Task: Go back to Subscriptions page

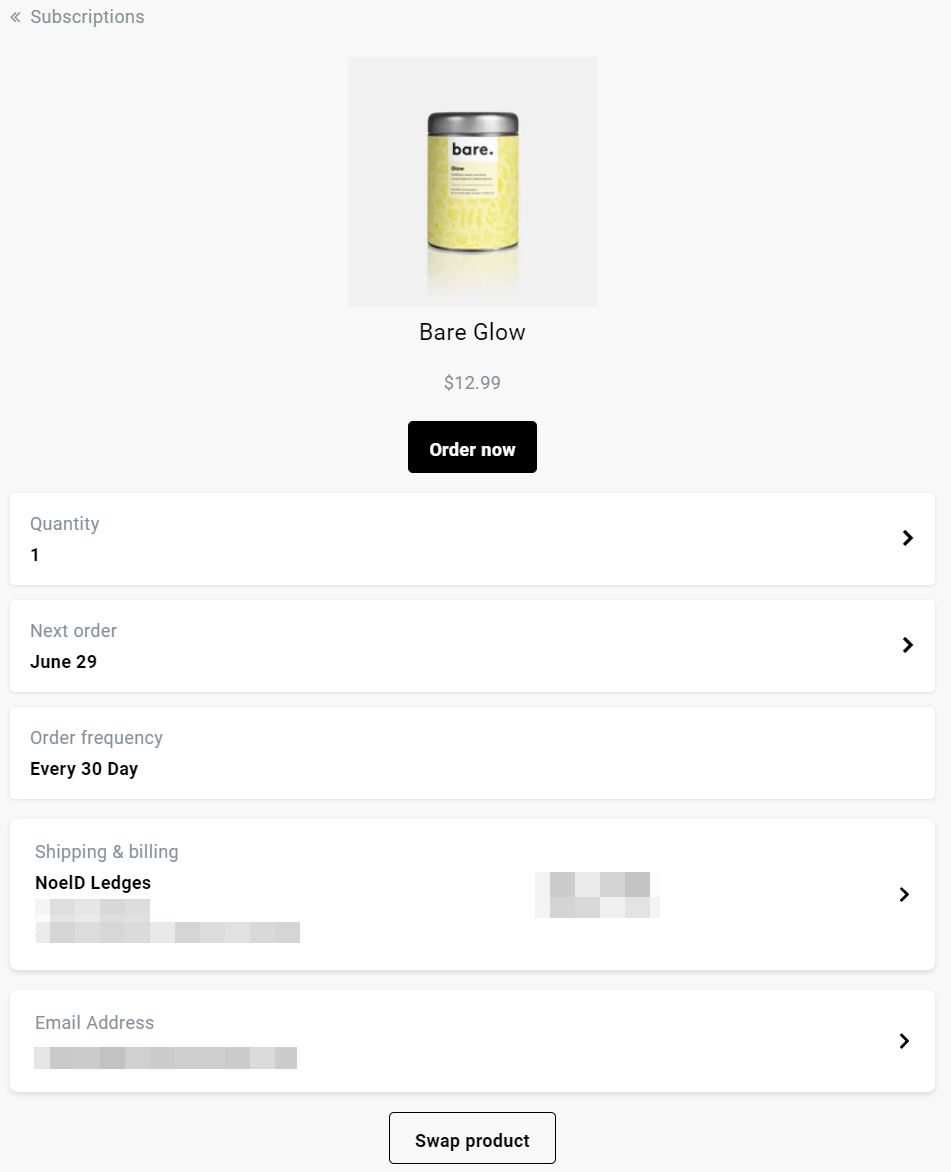Action: pos(87,17)
